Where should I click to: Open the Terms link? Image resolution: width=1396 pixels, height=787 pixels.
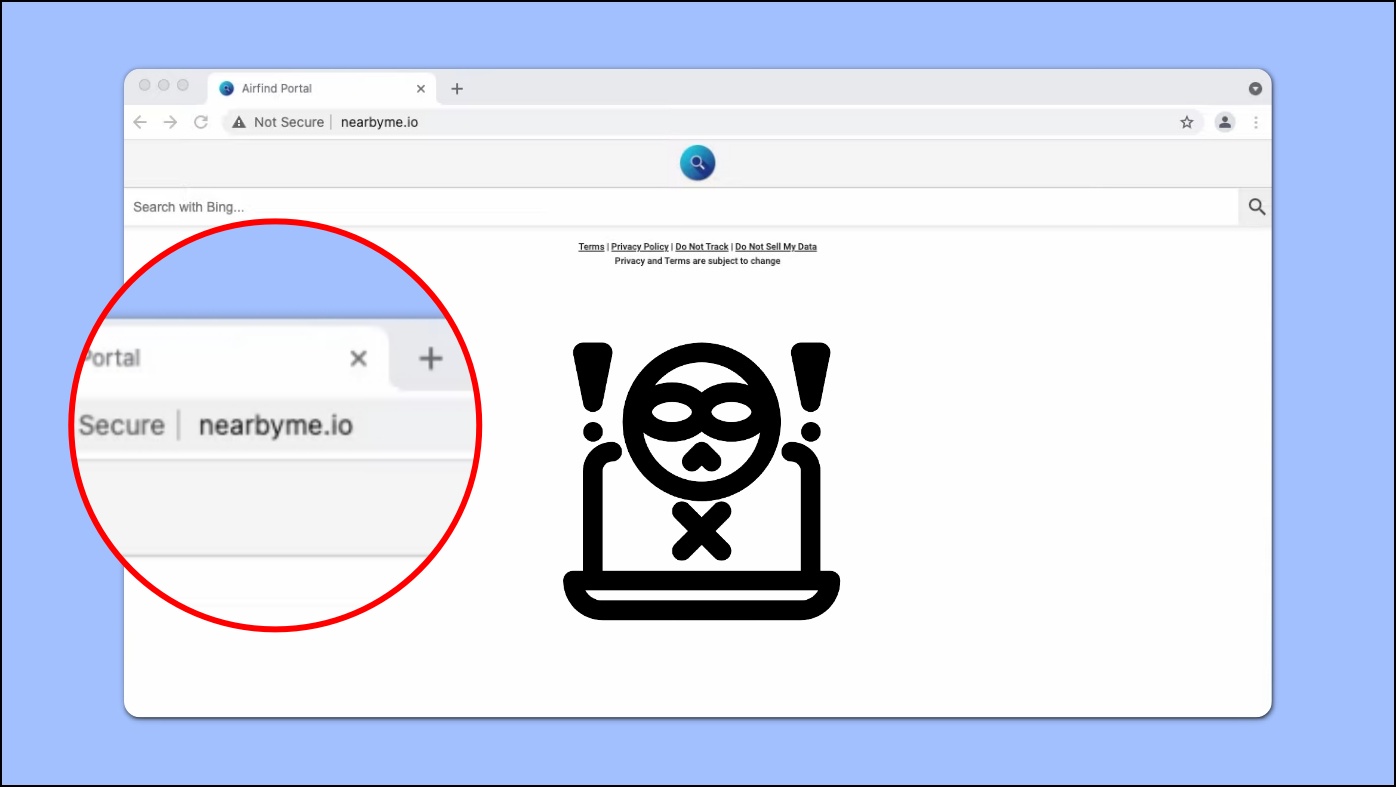coord(591,247)
